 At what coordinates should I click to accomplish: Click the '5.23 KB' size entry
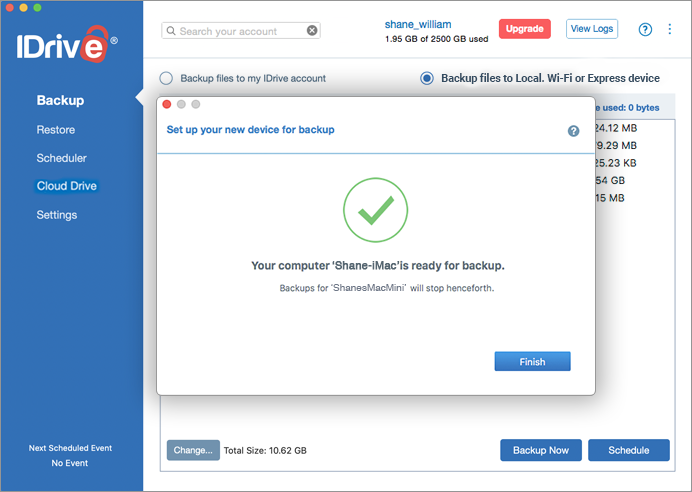point(616,163)
